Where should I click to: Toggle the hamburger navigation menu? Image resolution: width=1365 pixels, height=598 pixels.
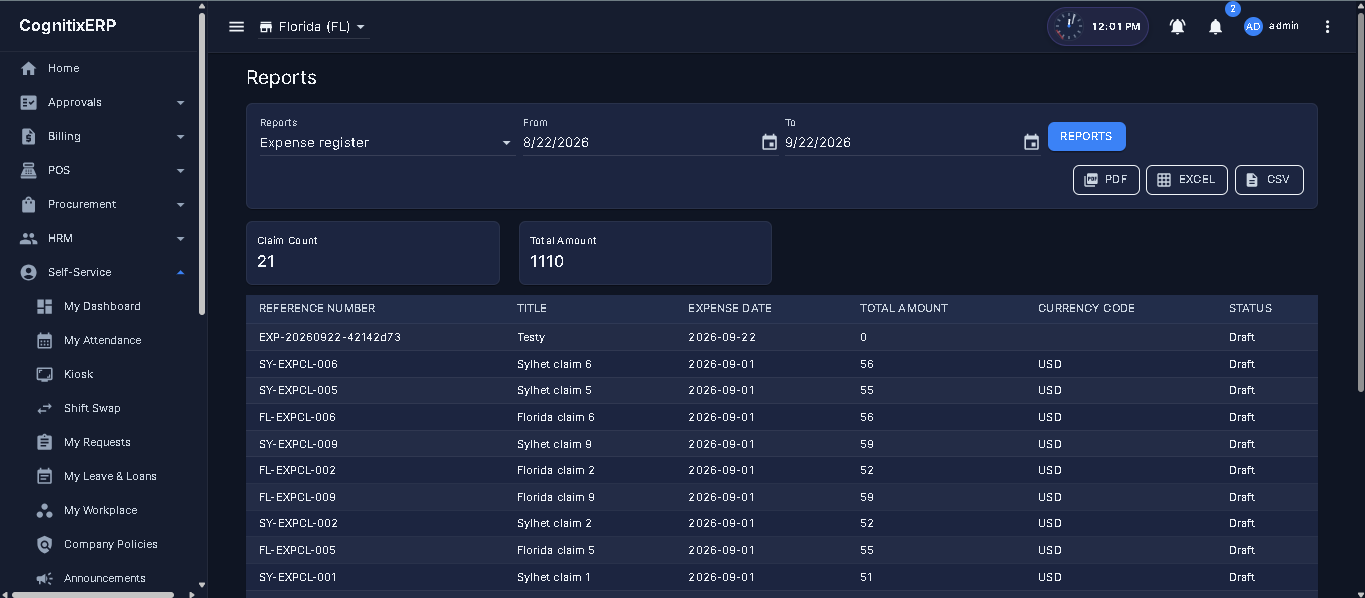point(236,27)
